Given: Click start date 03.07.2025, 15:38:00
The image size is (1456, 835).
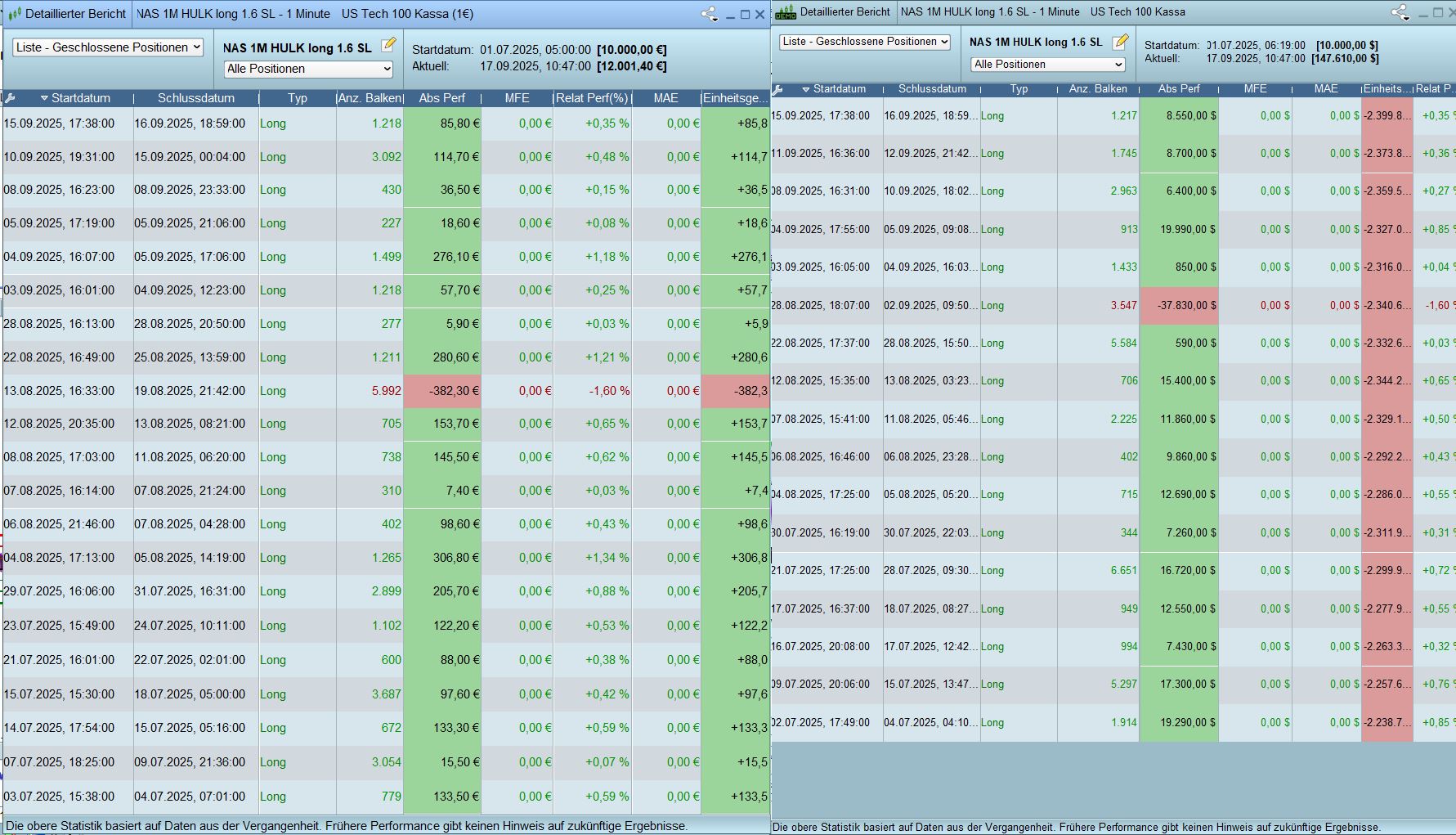Looking at the screenshot, I should pyautogui.click(x=59, y=797).
